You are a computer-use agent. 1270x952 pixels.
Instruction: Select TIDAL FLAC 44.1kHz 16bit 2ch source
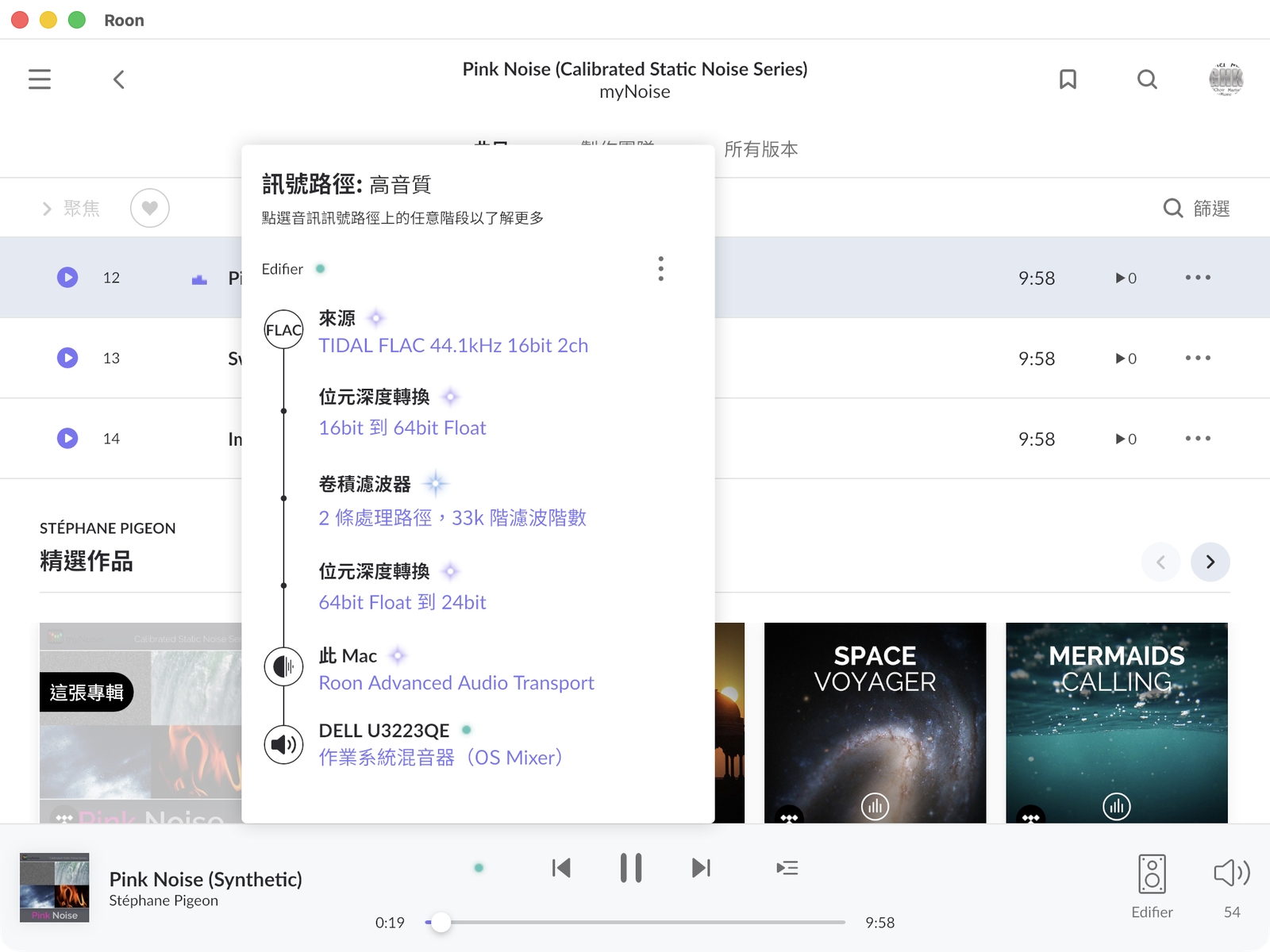[453, 346]
